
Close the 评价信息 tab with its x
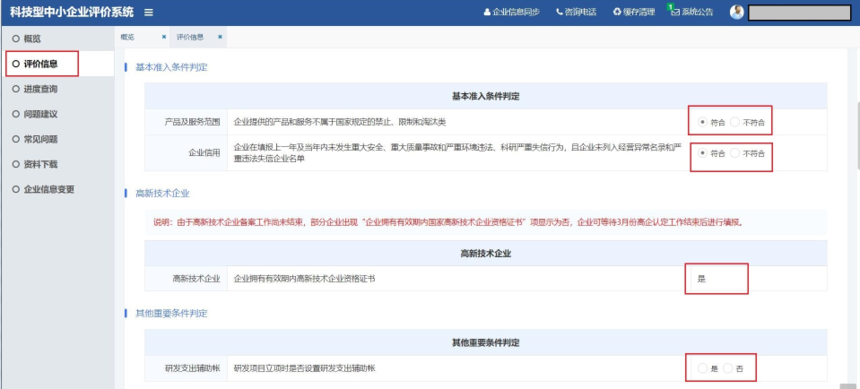(220, 37)
